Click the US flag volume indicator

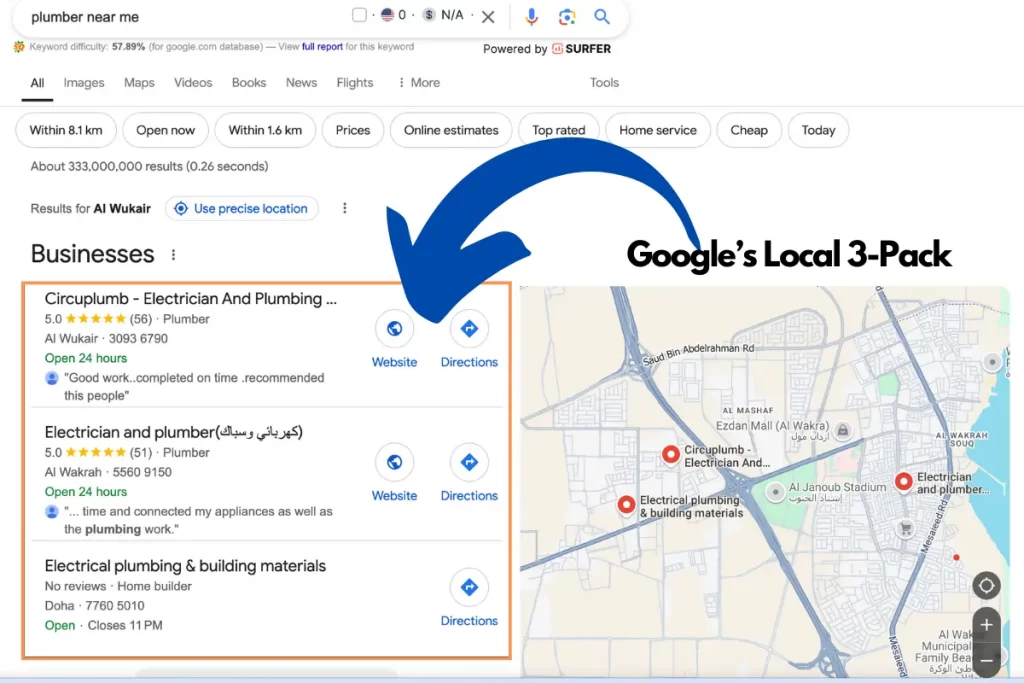coord(387,14)
